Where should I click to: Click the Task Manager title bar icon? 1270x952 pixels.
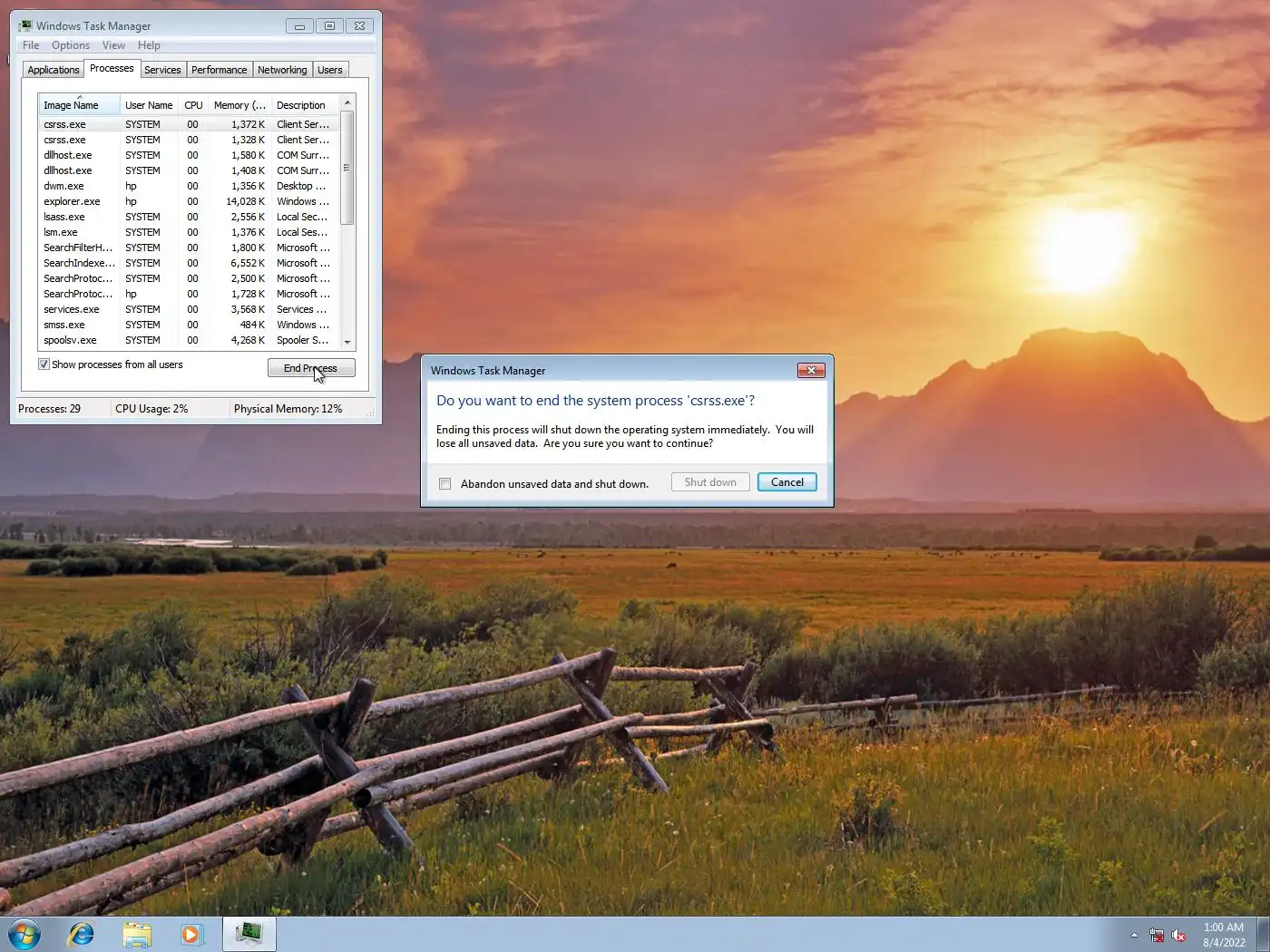tap(24, 25)
